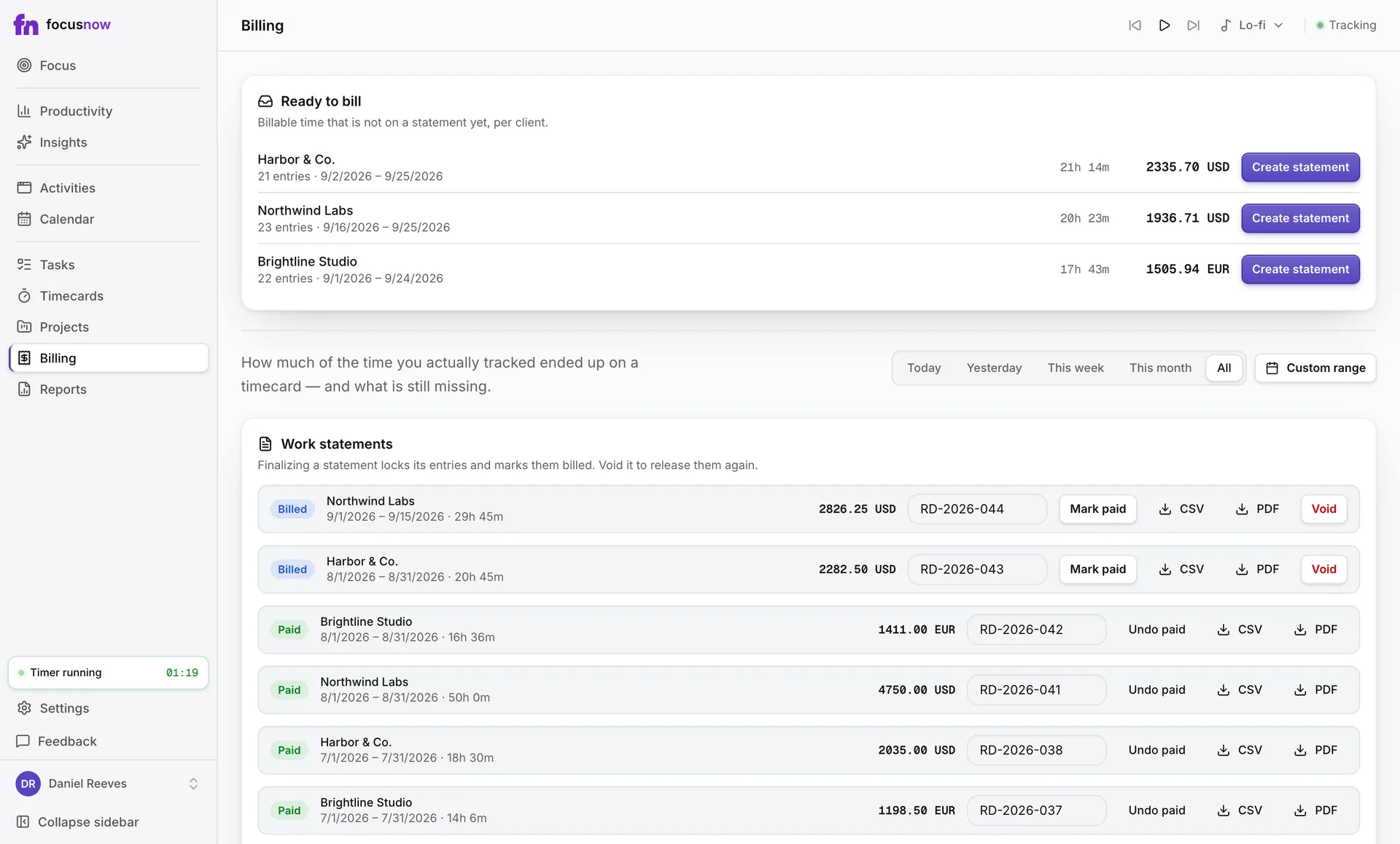Open Reports from sidebar
The height and width of the screenshot is (844, 1400).
[109, 390]
